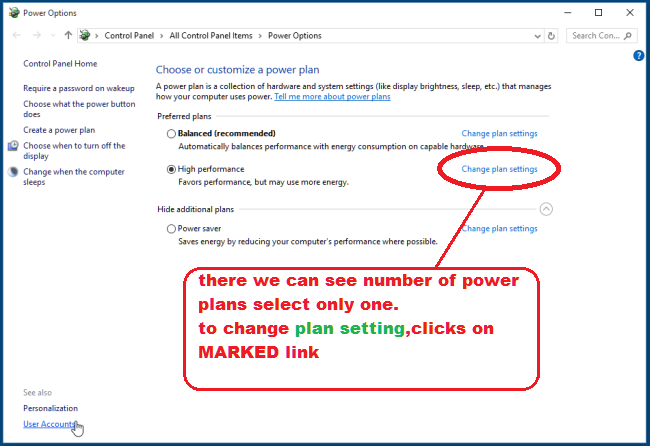Change plan settings for Power saver
This screenshot has width=650, height=446.
500,229
